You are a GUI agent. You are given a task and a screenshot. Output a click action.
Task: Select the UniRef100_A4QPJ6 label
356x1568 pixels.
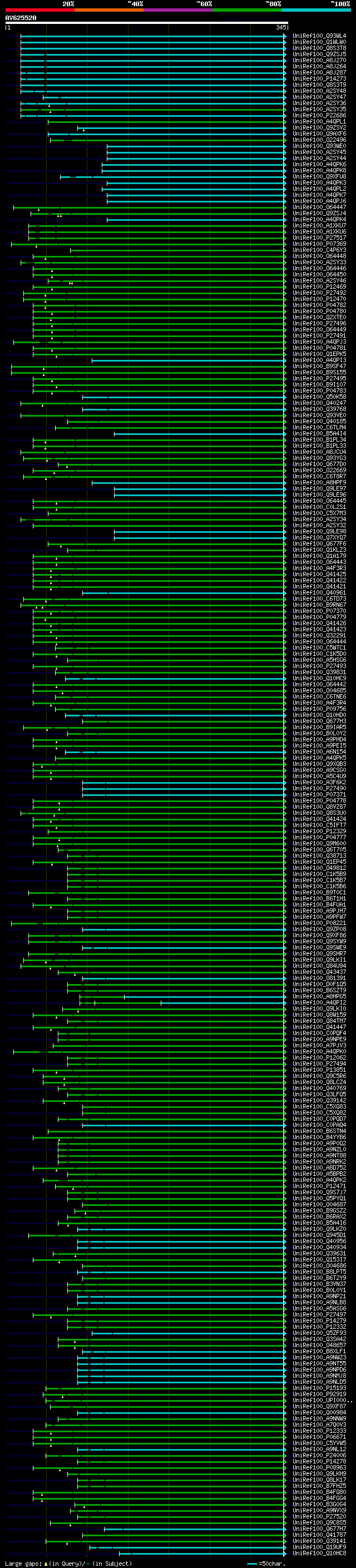(319, 201)
